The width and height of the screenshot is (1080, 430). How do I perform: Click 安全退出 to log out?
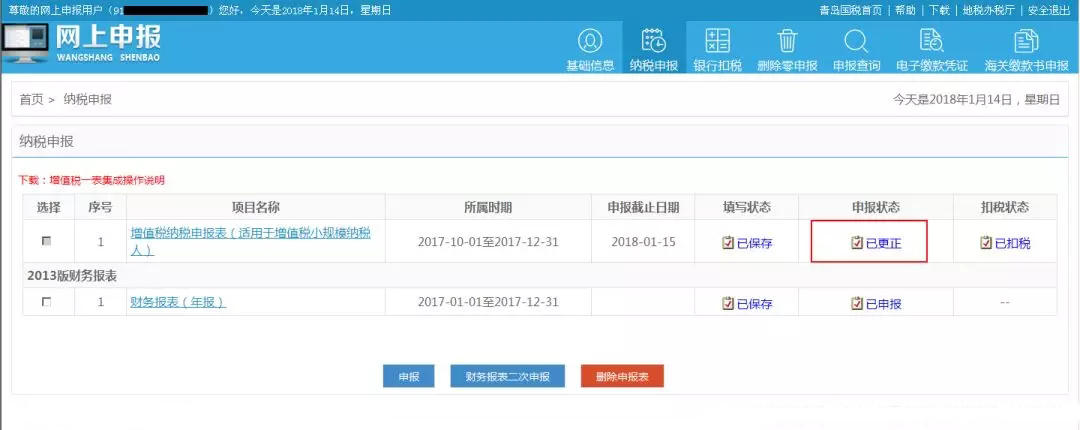pos(1048,10)
